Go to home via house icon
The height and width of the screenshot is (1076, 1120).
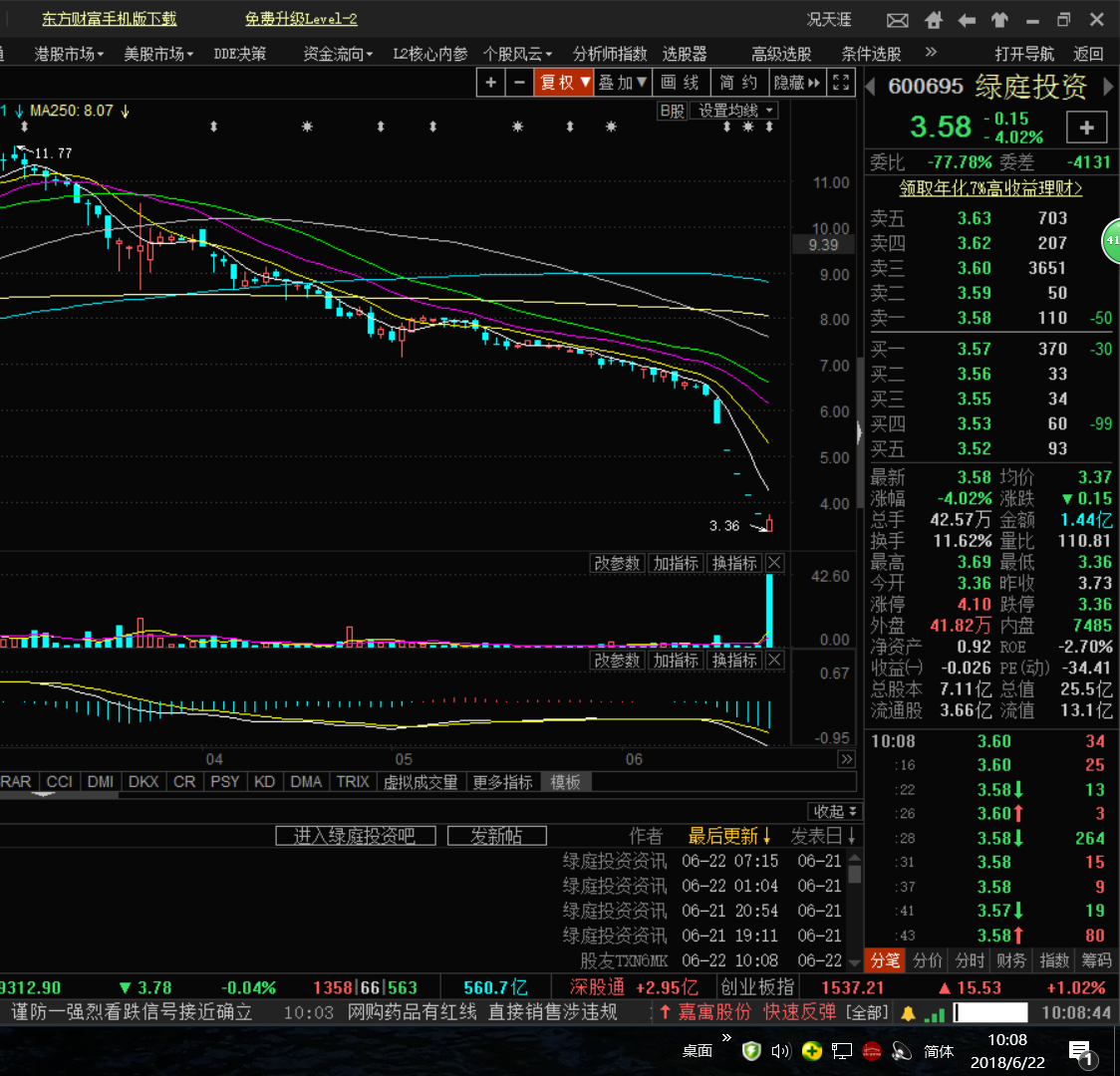pyautogui.click(x=934, y=20)
